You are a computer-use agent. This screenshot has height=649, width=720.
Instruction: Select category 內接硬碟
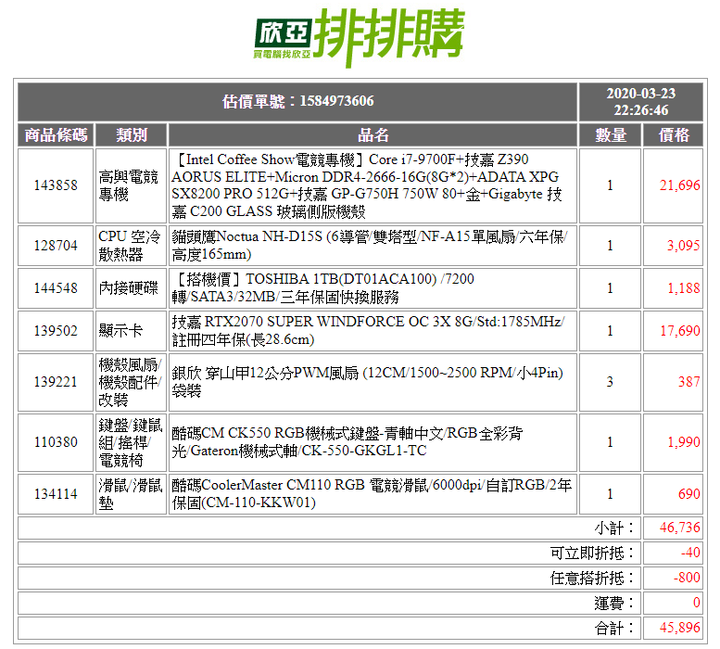tap(131, 288)
